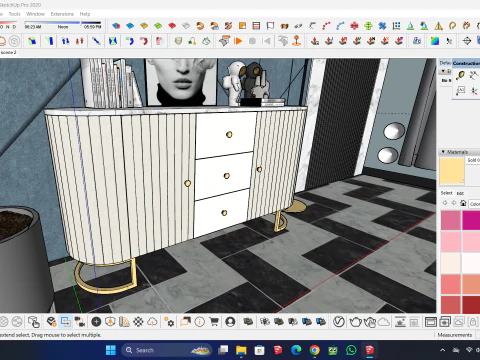The image size is (480, 360).
Task: Click the green cross-shaped toolbar icon
Action: 368,26
